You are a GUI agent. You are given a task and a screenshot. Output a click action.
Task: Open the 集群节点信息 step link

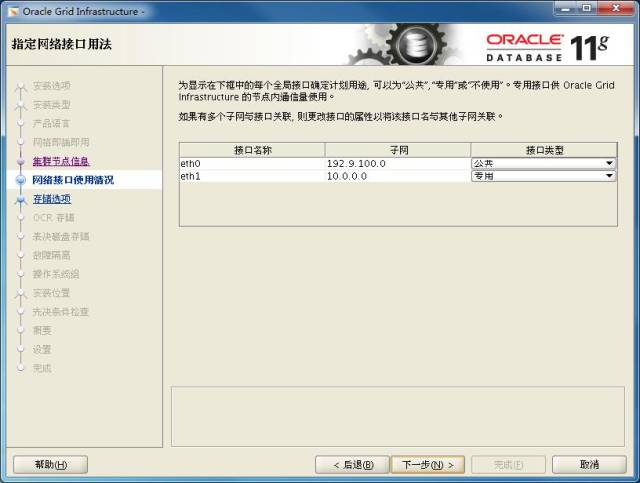[x=61, y=161]
